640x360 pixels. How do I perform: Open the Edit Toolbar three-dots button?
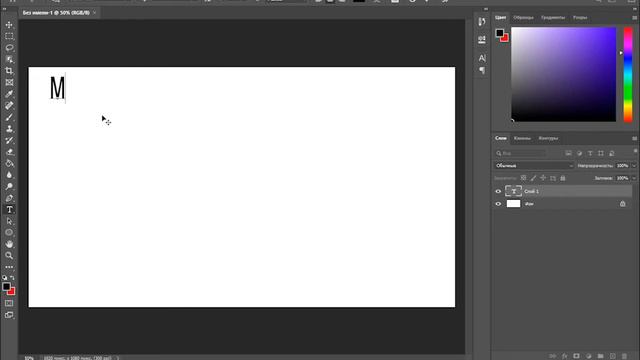pyautogui.click(x=9, y=267)
